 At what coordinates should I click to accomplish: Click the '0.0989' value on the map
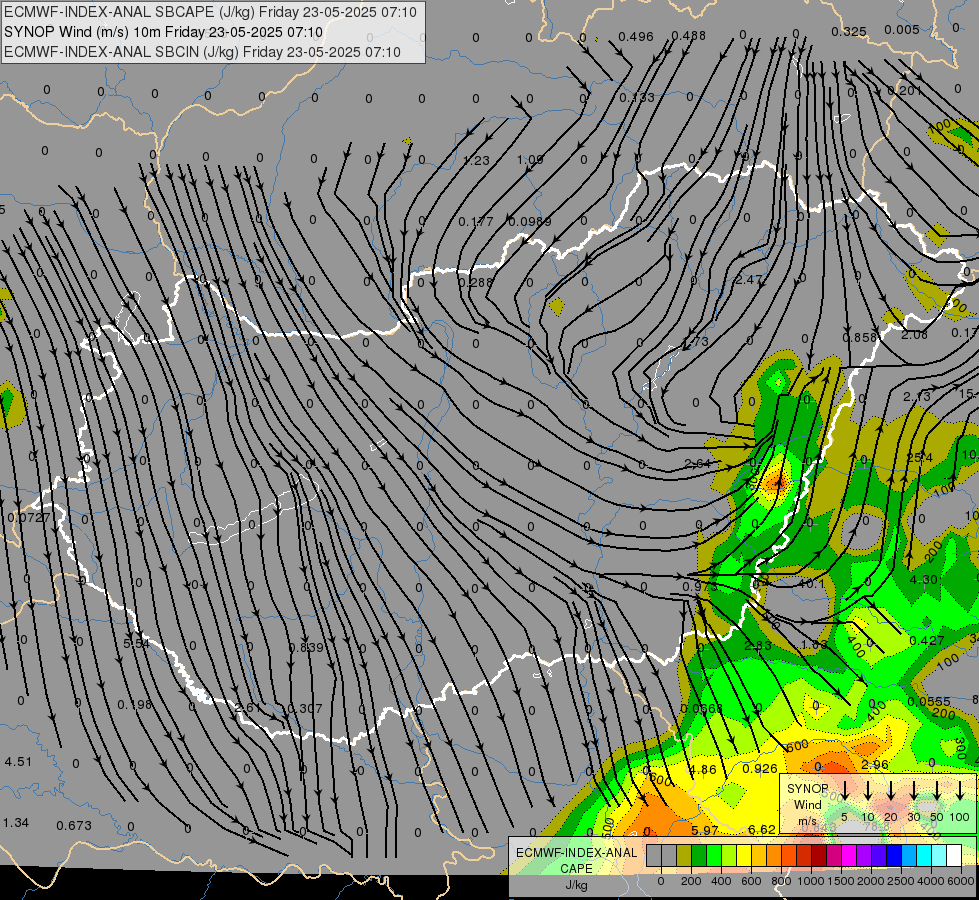point(529,222)
